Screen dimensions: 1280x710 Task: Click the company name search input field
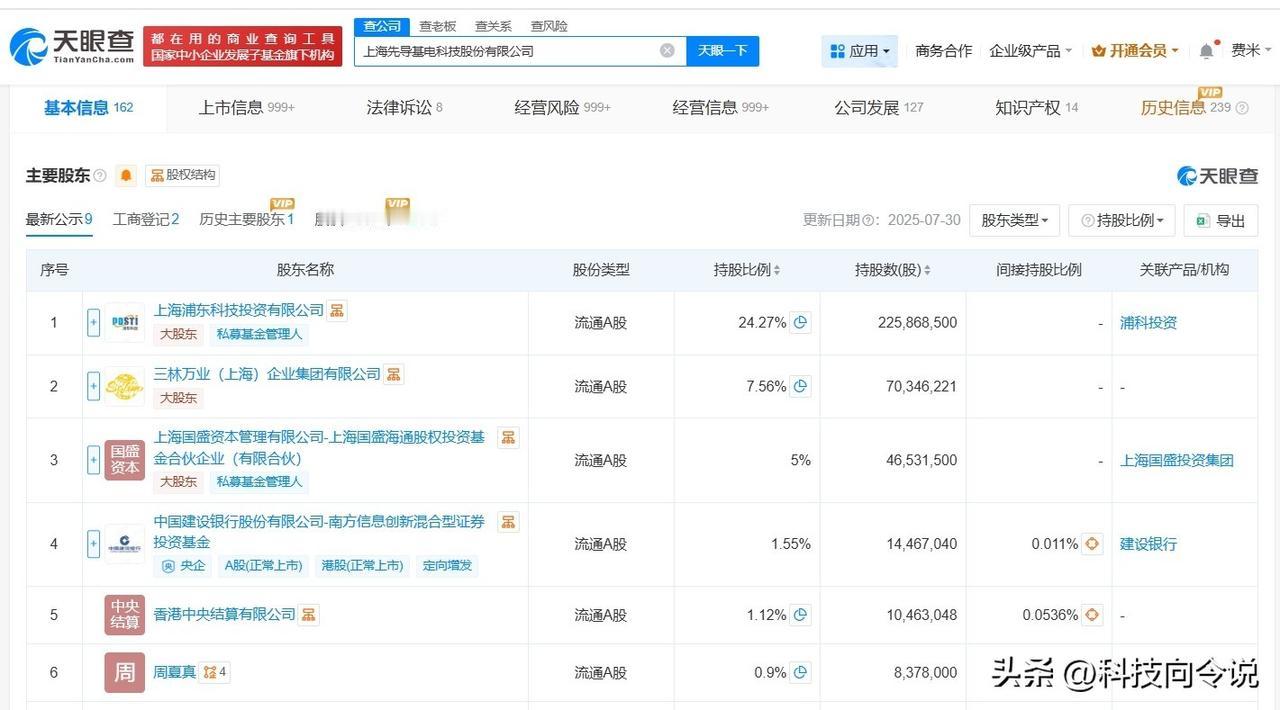(x=510, y=50)
